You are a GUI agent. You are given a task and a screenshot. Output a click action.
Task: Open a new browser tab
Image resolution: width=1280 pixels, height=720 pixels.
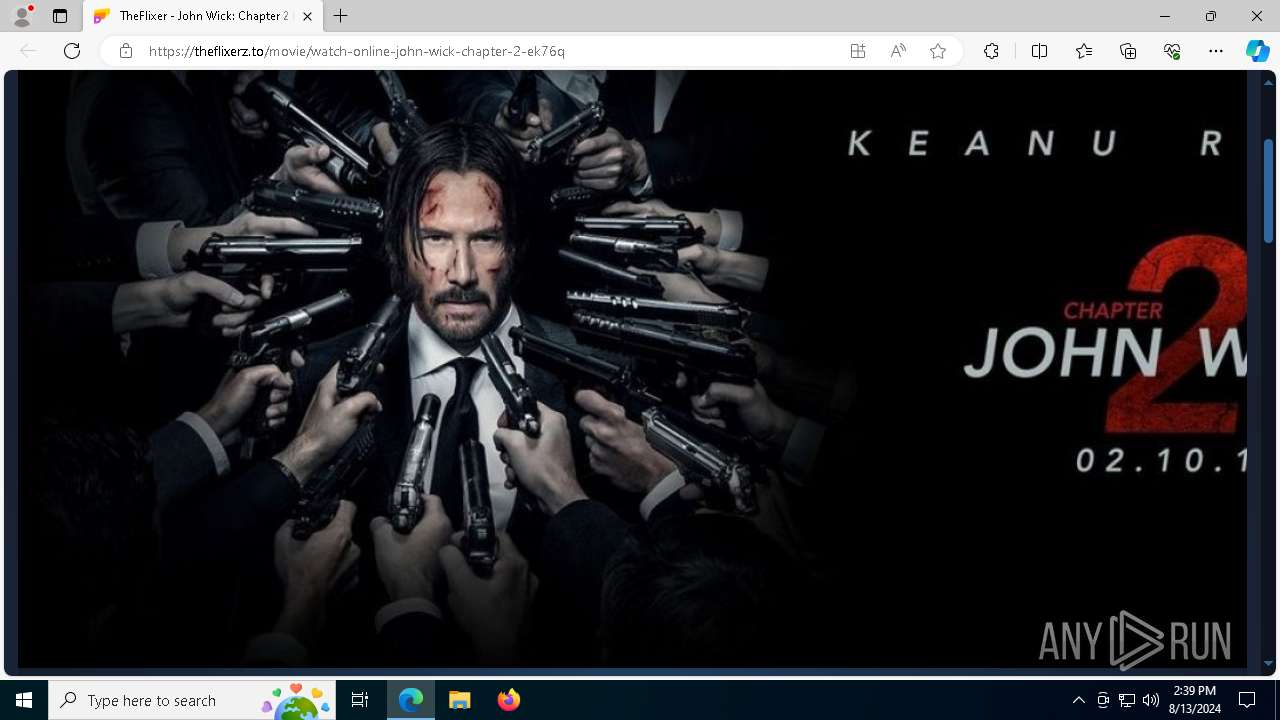click(341, 16)
